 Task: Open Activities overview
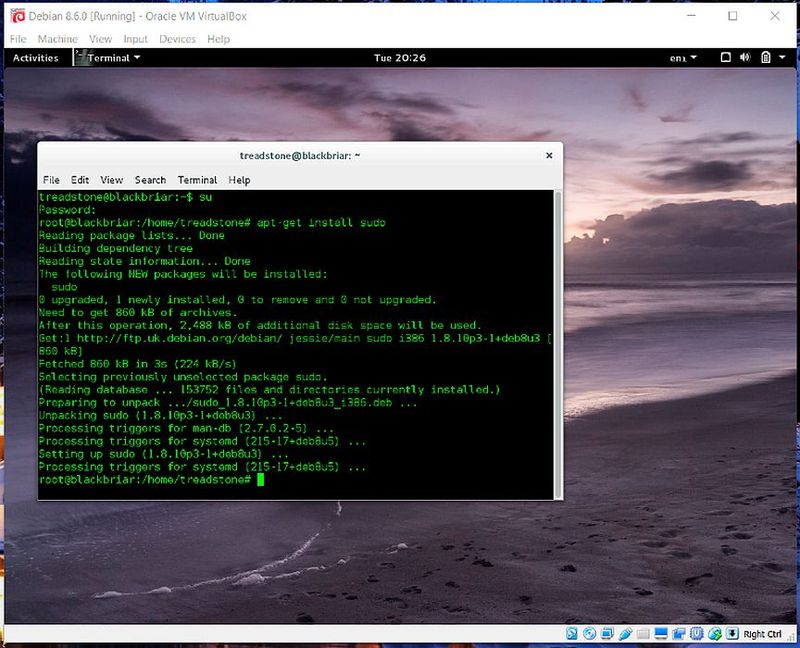[36, 58]
